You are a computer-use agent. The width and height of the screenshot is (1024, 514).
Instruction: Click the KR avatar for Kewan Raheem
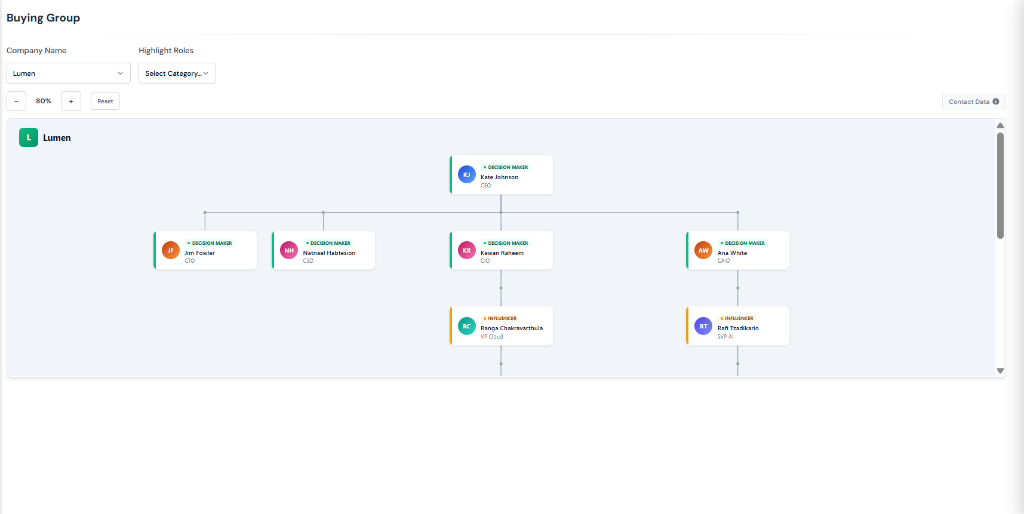tap(466, 250)
